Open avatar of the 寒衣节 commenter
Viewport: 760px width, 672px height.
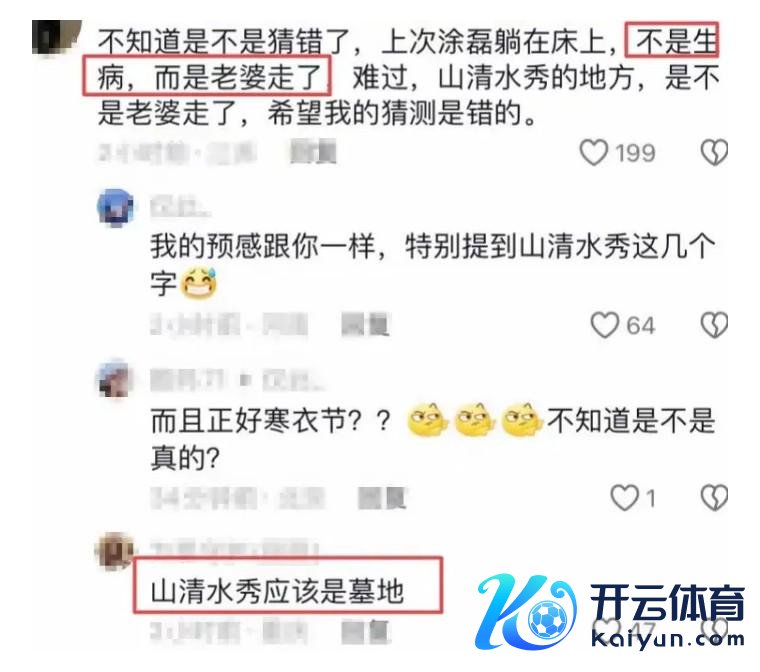[114, 380]
